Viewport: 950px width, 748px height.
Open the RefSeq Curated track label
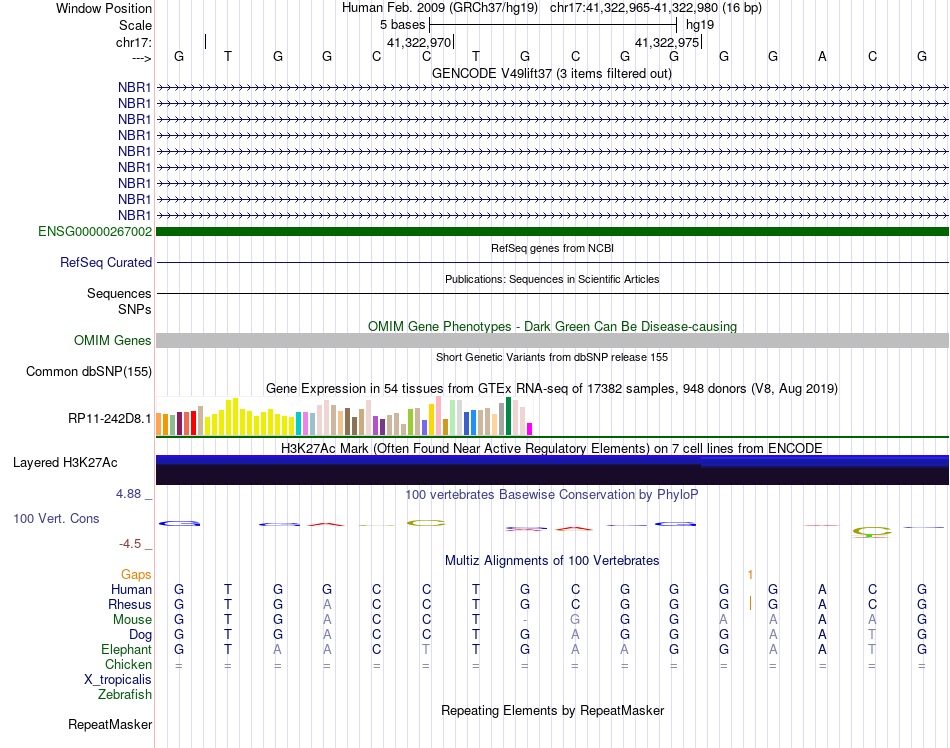click(x=106, y=262)
